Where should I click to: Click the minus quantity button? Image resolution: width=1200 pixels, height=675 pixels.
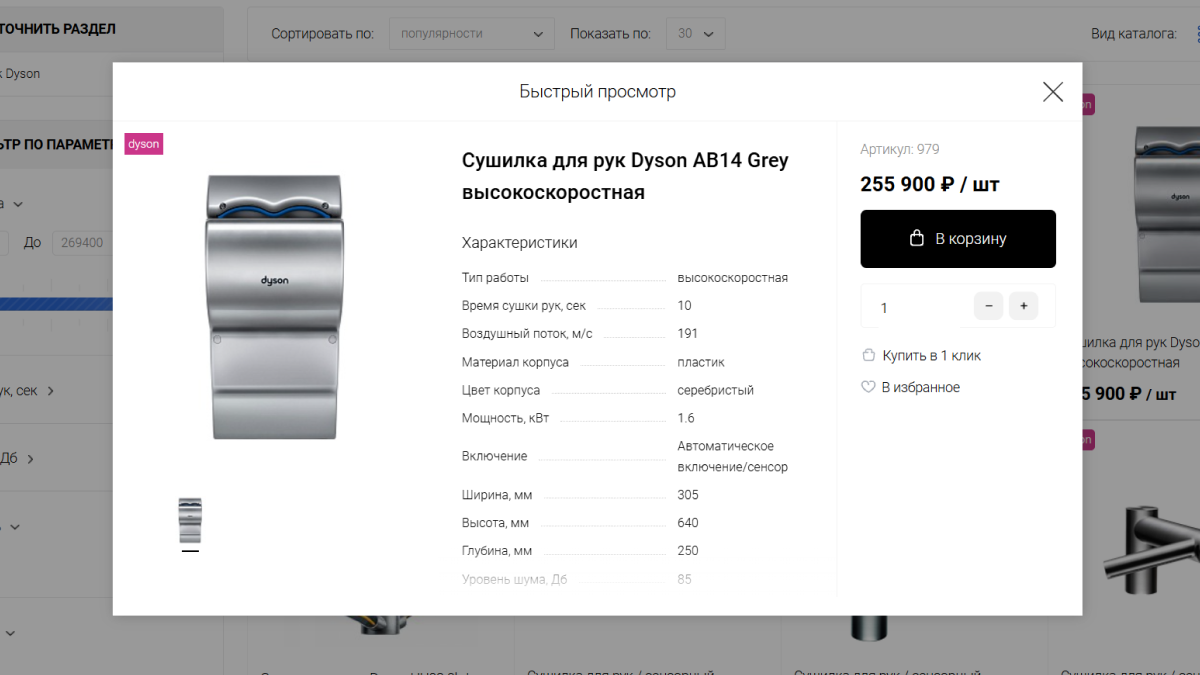click(x=988, y=306)
